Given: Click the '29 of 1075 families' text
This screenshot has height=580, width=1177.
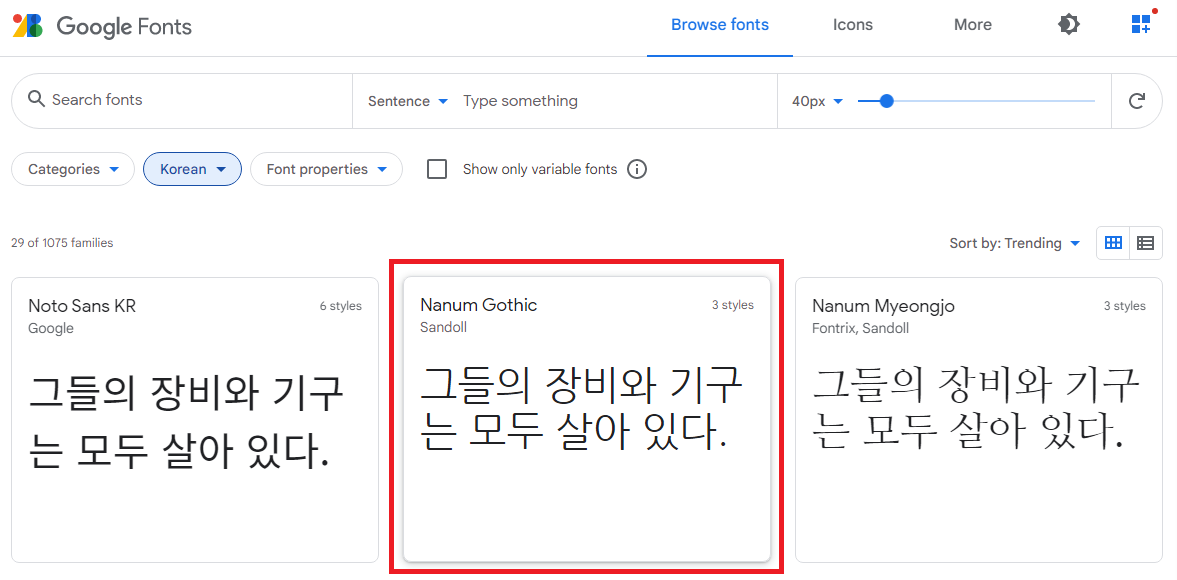Looking at the screenshot, I should click(x=62, y=243).
